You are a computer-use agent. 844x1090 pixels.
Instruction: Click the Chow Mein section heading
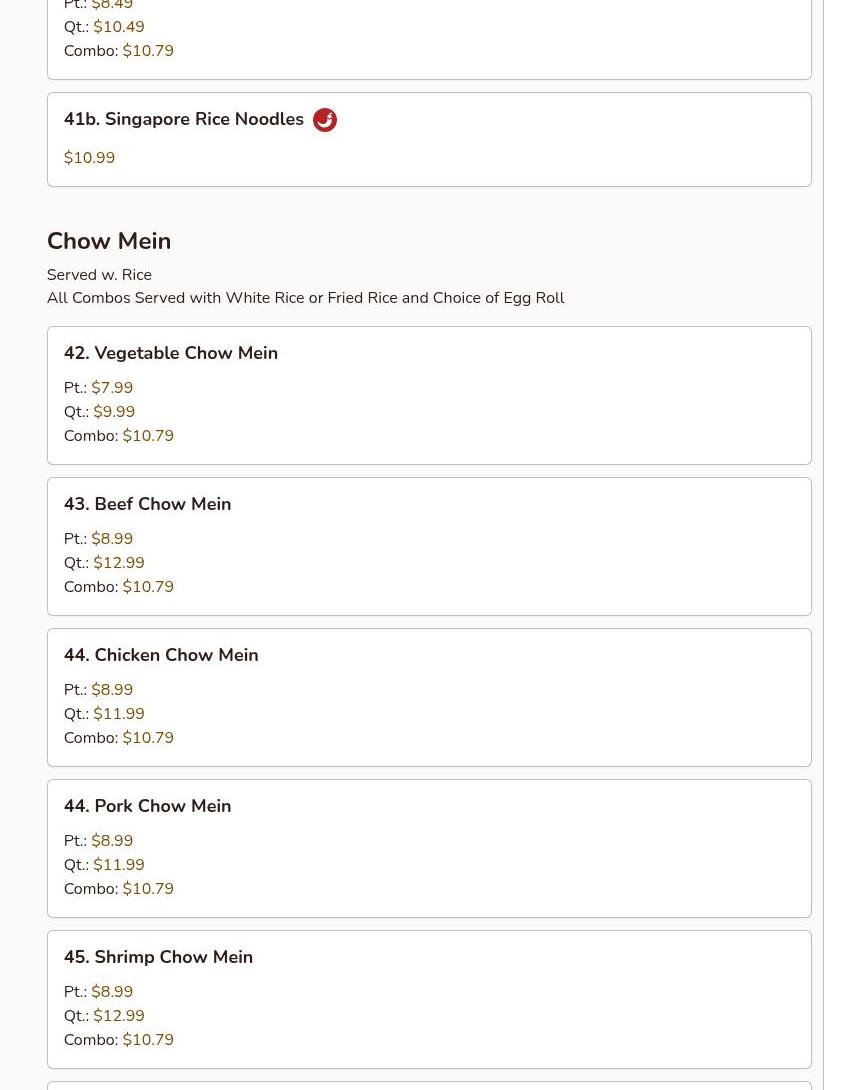pyautogui.click(x=109, y=241)
